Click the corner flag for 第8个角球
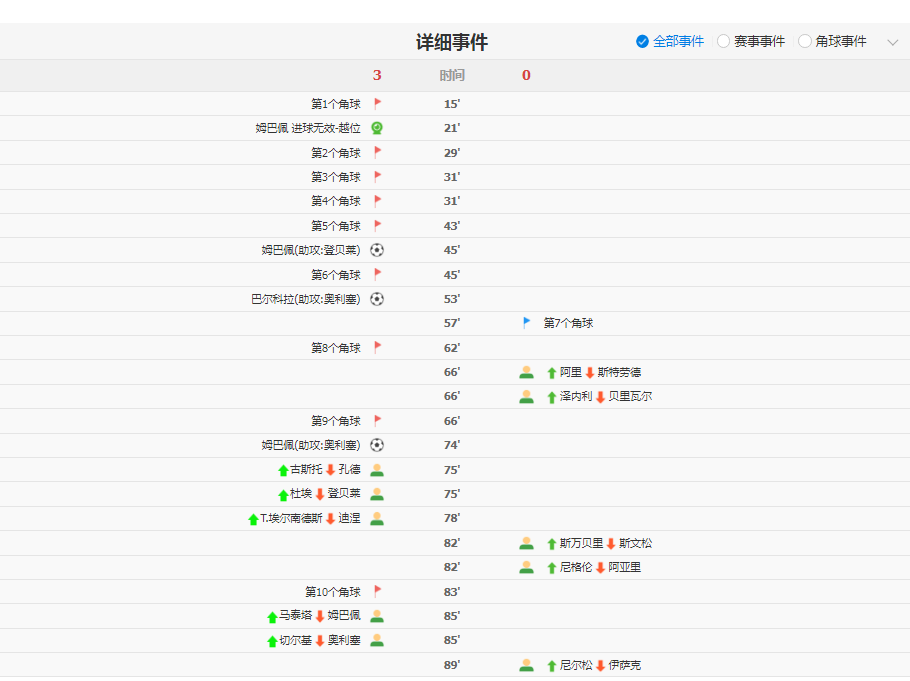This screenshot has height=681, width=910. point(377,347)
